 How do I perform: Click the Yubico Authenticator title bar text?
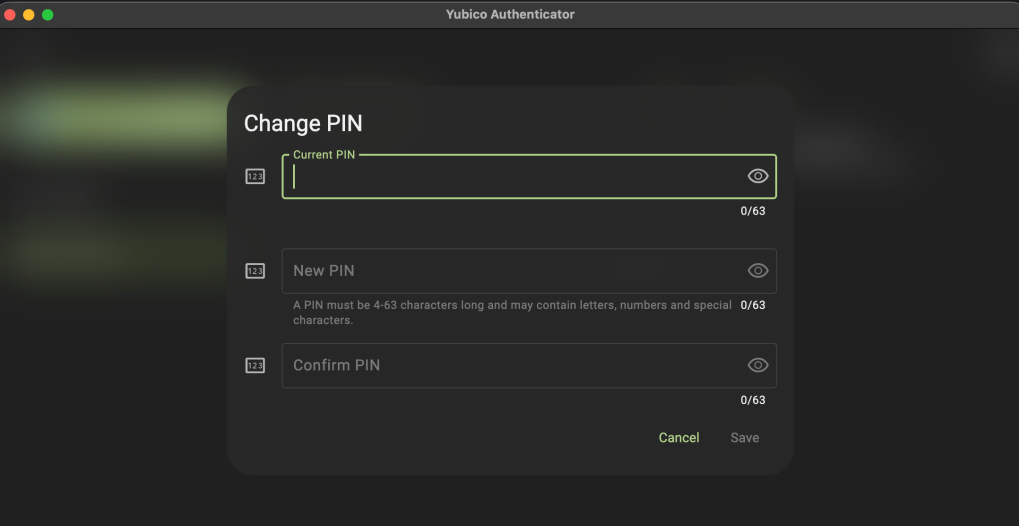[510, 14]
